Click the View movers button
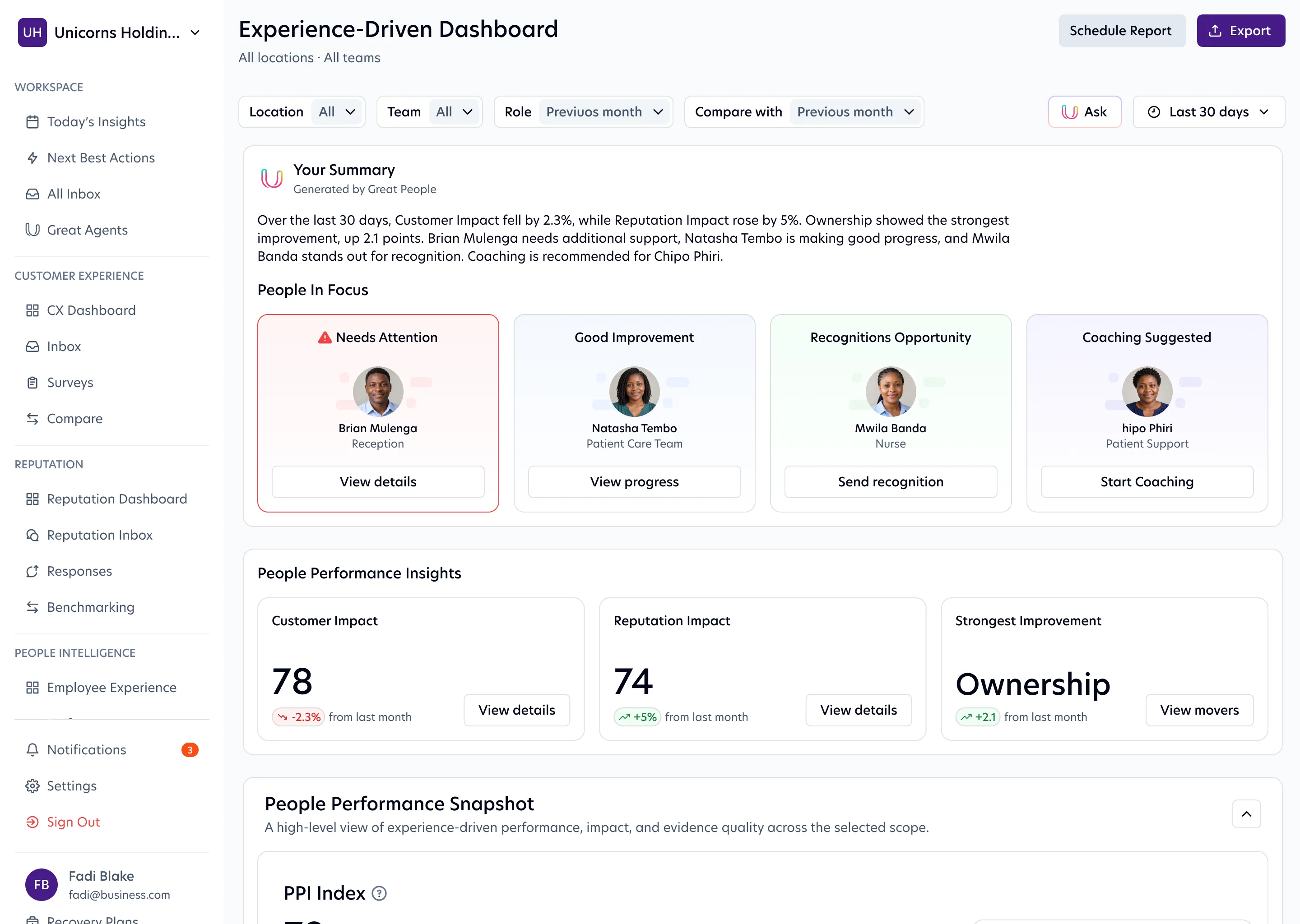This screenshot has width=1300, height=924. coord(1199,710)
